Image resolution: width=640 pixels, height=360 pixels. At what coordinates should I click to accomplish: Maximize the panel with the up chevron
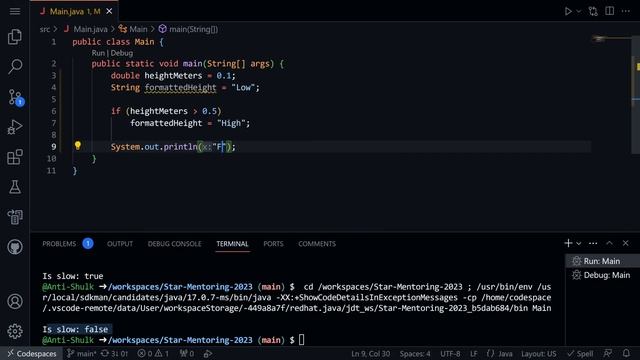pyautogui.click(x=609, y=243)
